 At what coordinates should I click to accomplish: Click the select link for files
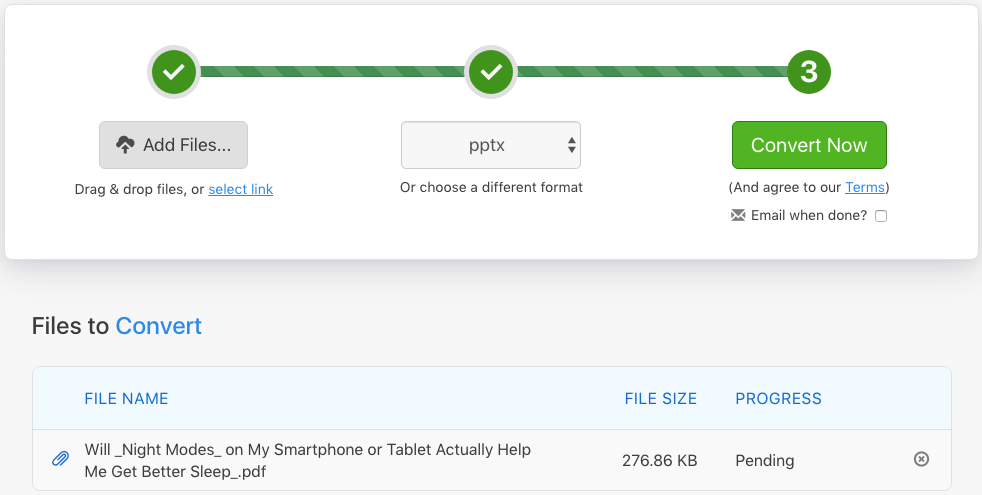click(x=240, y=189)
